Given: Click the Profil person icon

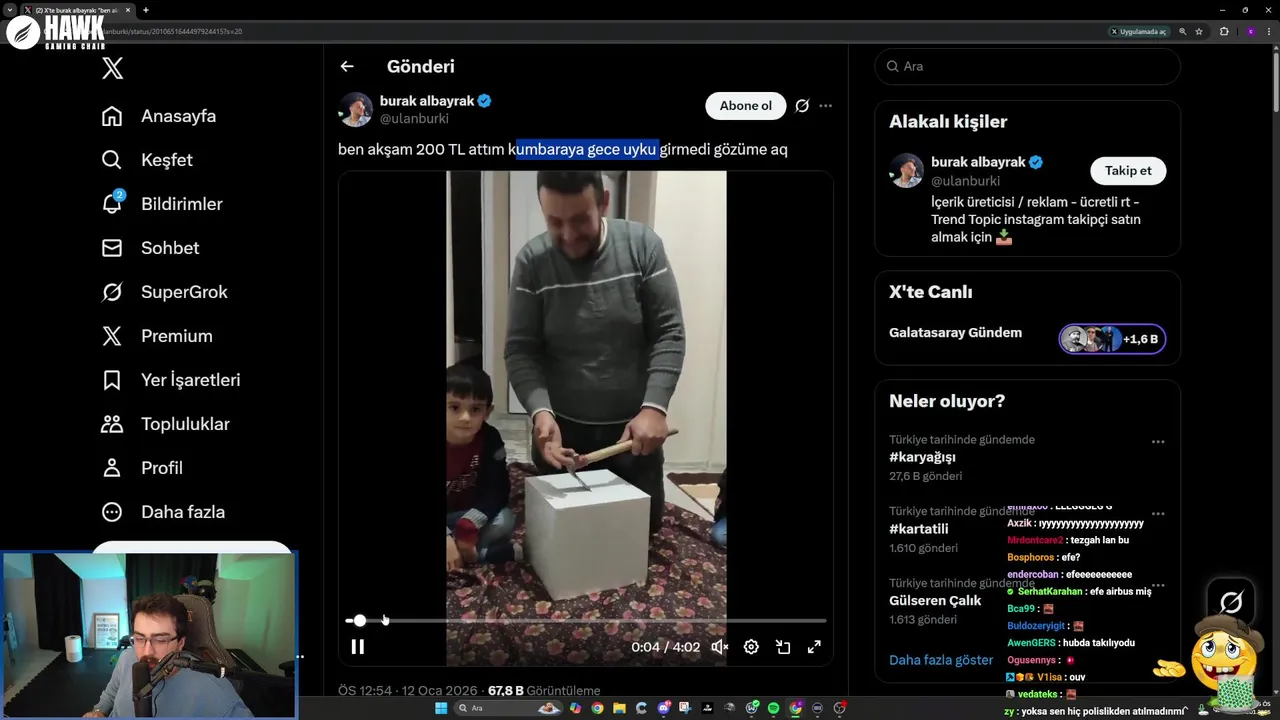Looking at the screenshot, I should pos(112,468).
